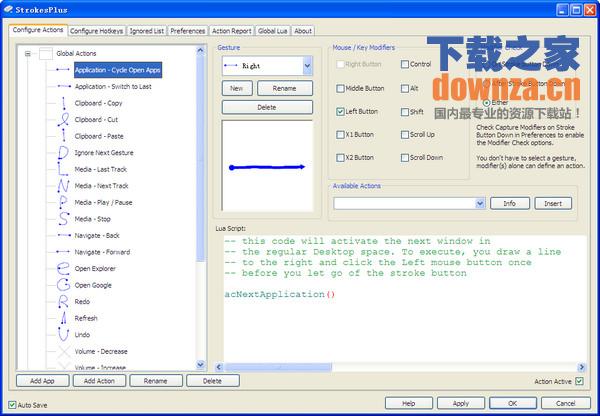Screen dimensions: 600x416
Task: Click the Insert button
Action: (553, 204)
